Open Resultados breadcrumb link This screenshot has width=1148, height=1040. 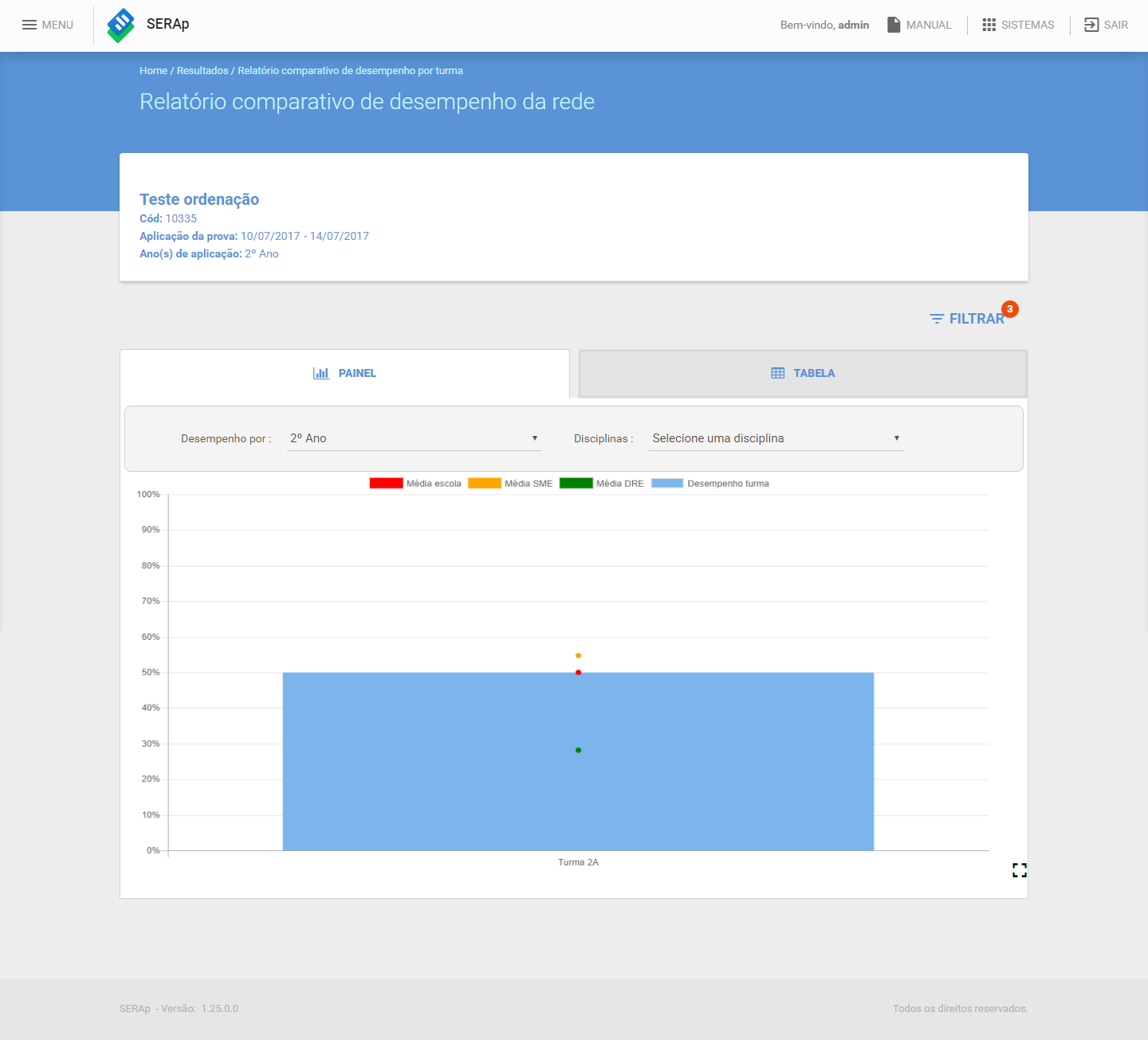coord(202,71)
